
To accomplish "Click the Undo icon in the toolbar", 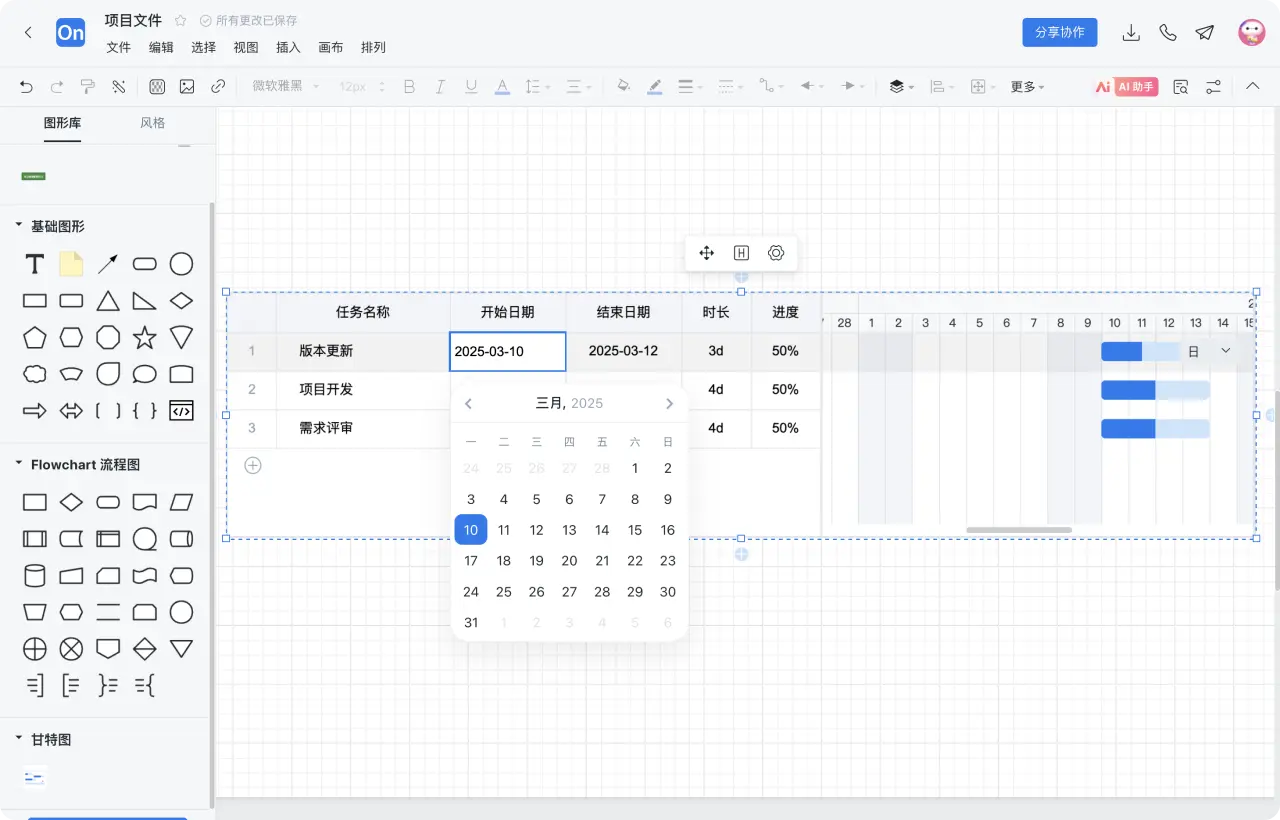I will tap(26, 86).
